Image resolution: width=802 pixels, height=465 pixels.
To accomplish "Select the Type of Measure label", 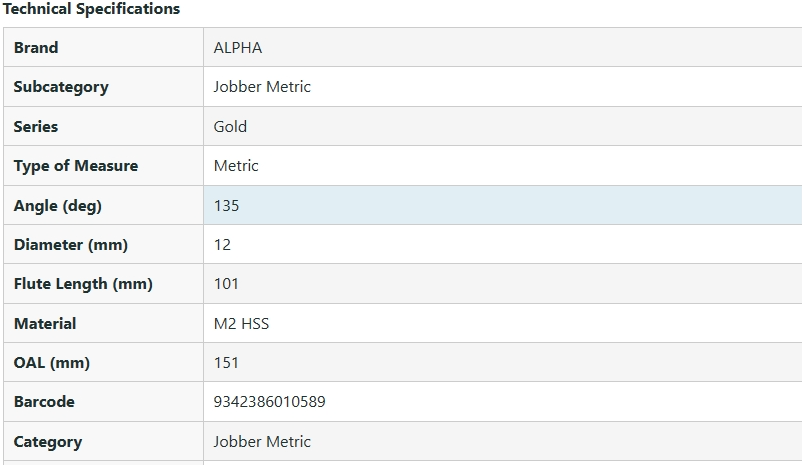I will click(76, 166).
